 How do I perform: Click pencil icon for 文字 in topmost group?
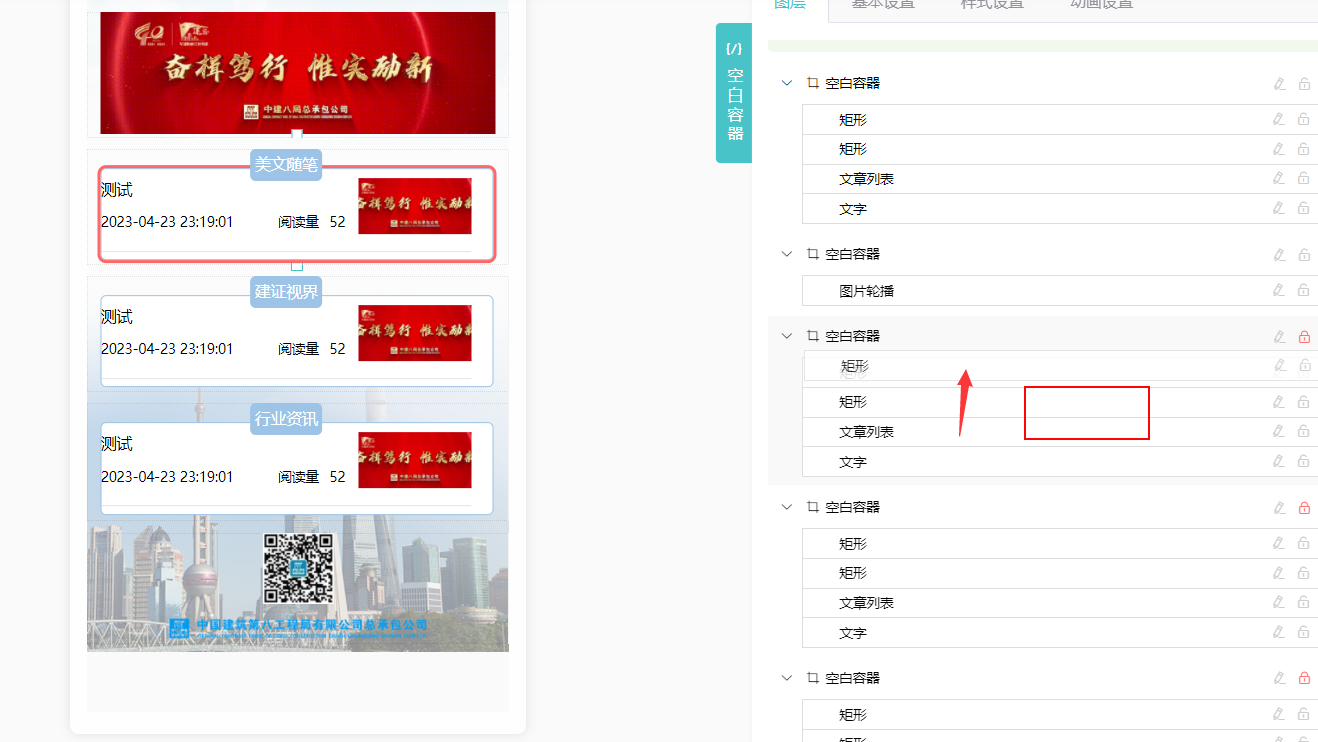pyautogui.click(x=1278, y=208)
